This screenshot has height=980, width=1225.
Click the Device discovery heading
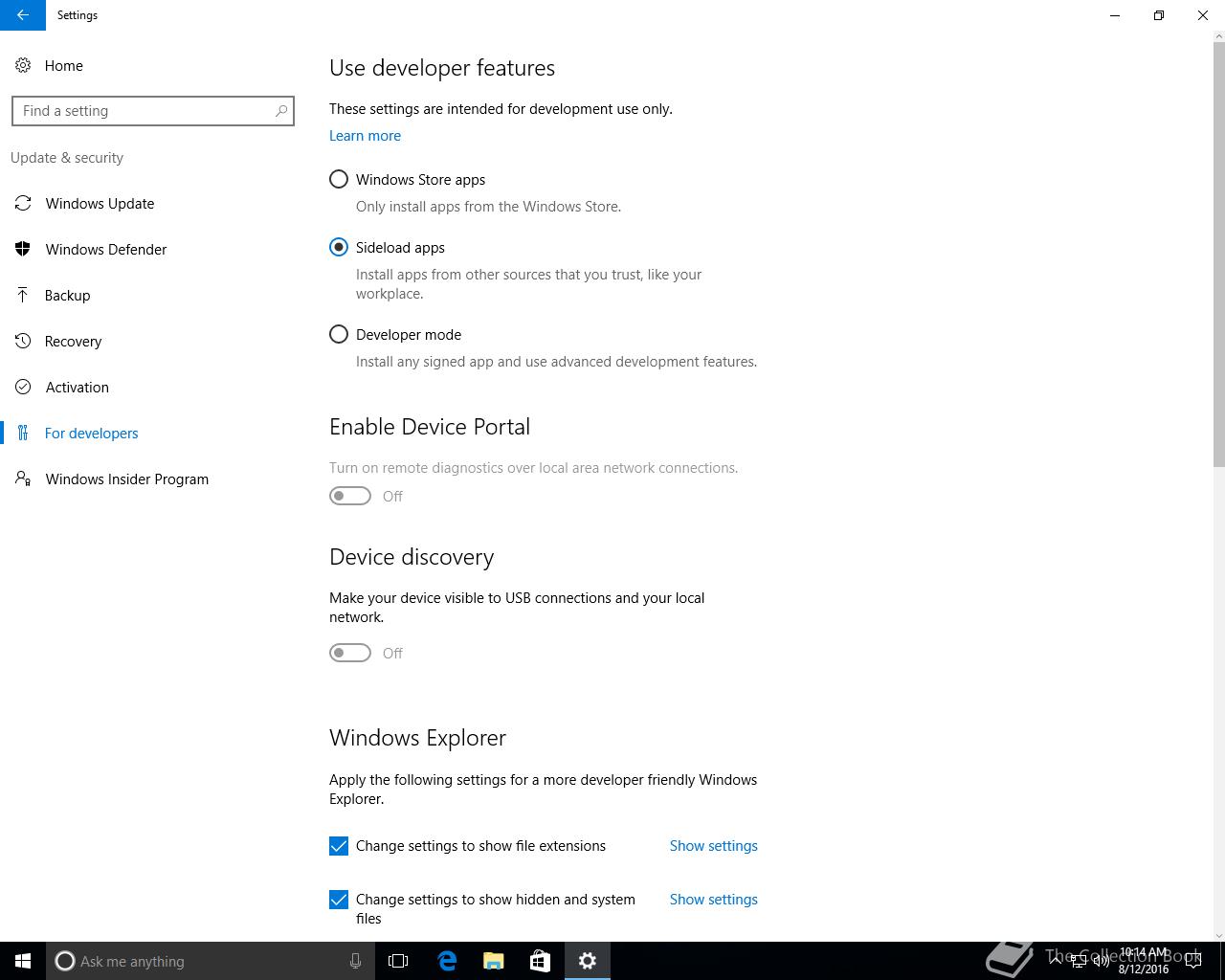[x=412, y=557]
